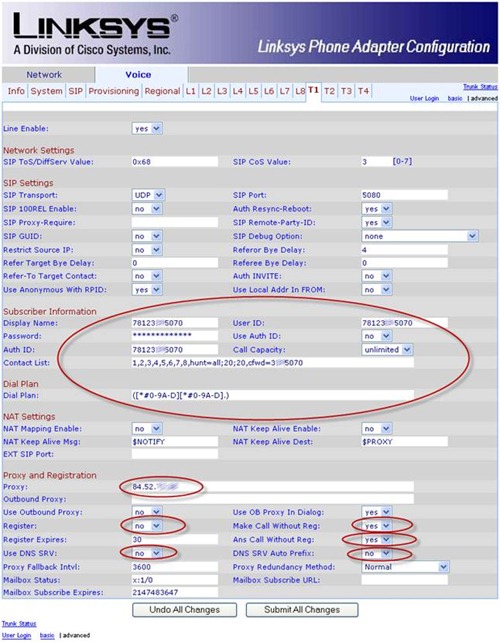Click the Register Expires field
500x642 pixels.
(x=175, y=540)
